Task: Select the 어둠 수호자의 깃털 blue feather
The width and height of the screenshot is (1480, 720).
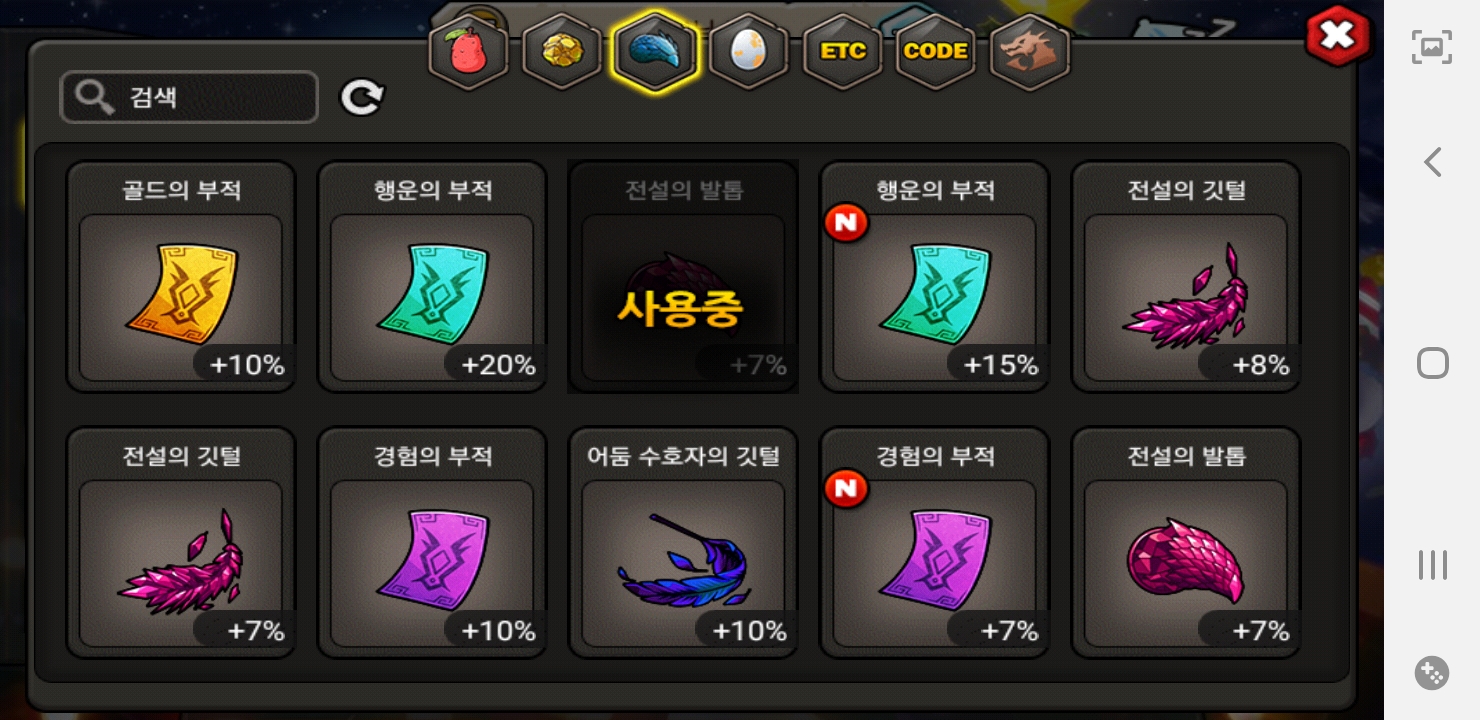Action: pos(683,543)
